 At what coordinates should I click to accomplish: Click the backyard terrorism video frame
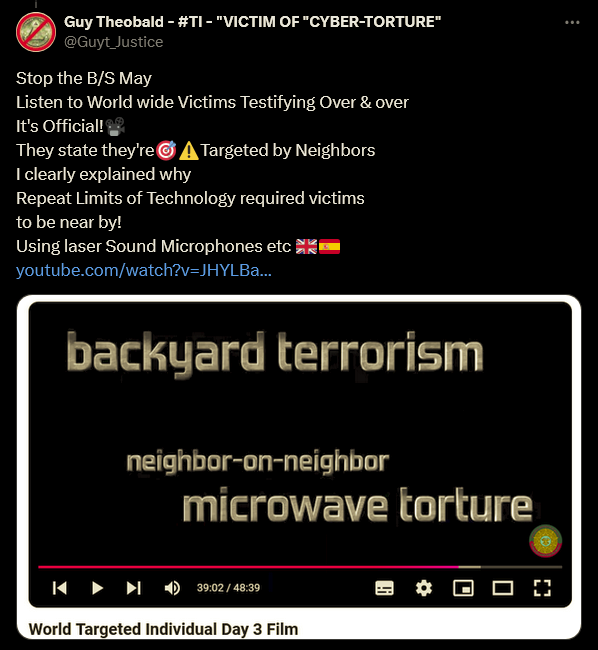tap(300, 431)
